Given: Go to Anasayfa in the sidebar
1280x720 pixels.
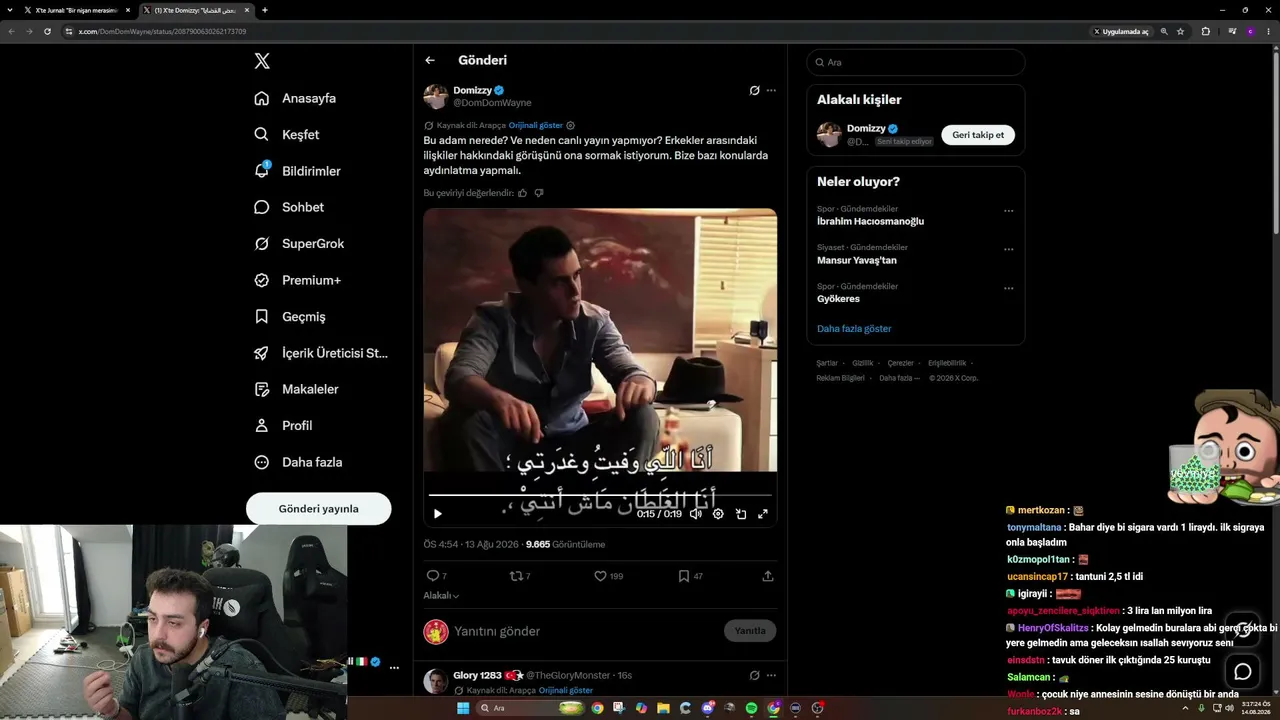Looking at the screenshot, I should (295, 98).
